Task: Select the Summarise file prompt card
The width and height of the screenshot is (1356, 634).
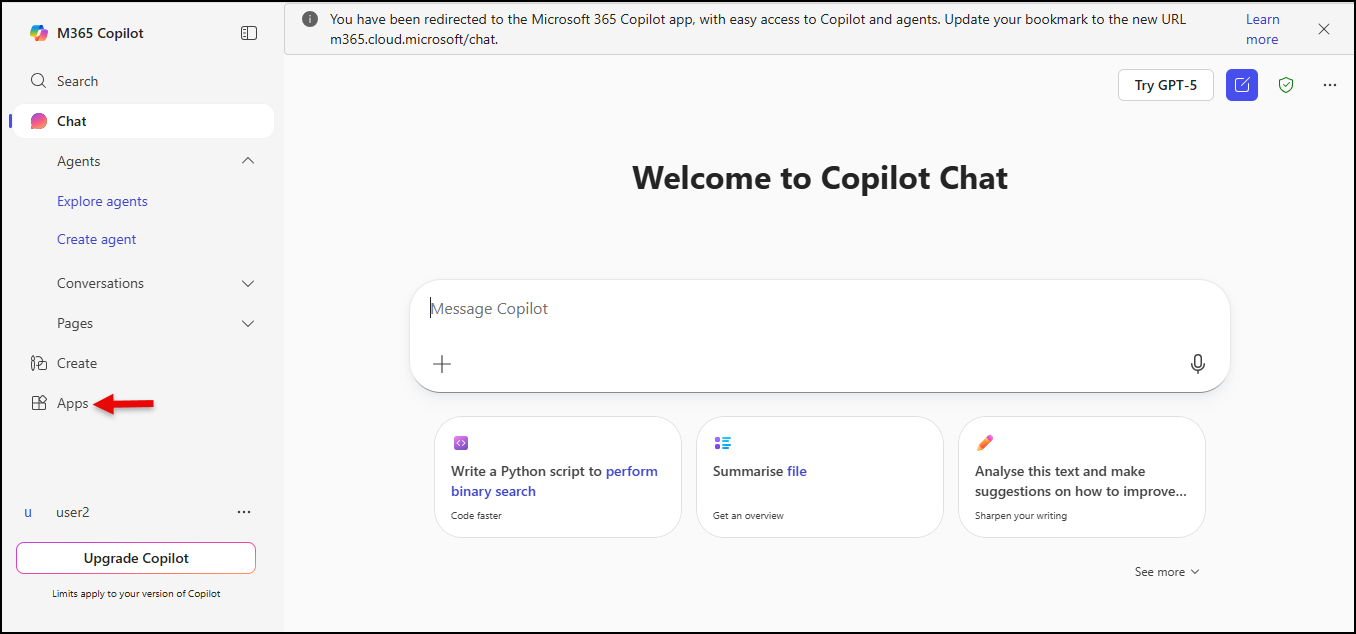Action: point(820,477)
